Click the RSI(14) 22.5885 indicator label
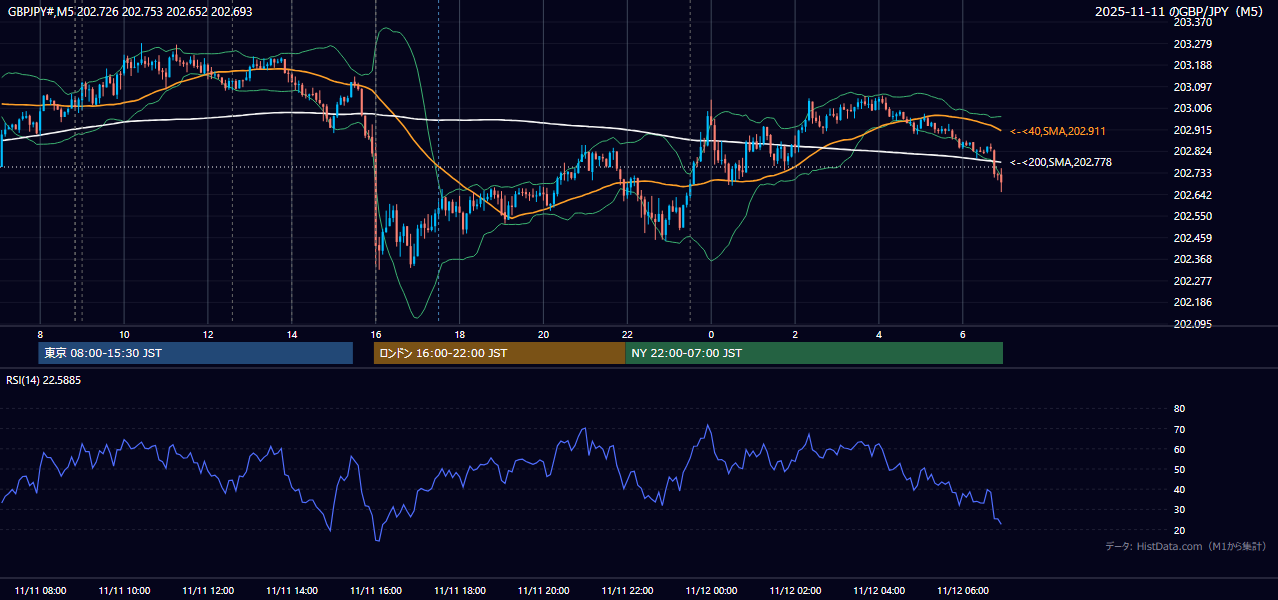This screenshot has width=1278, height=600. (x=44, y=380)
